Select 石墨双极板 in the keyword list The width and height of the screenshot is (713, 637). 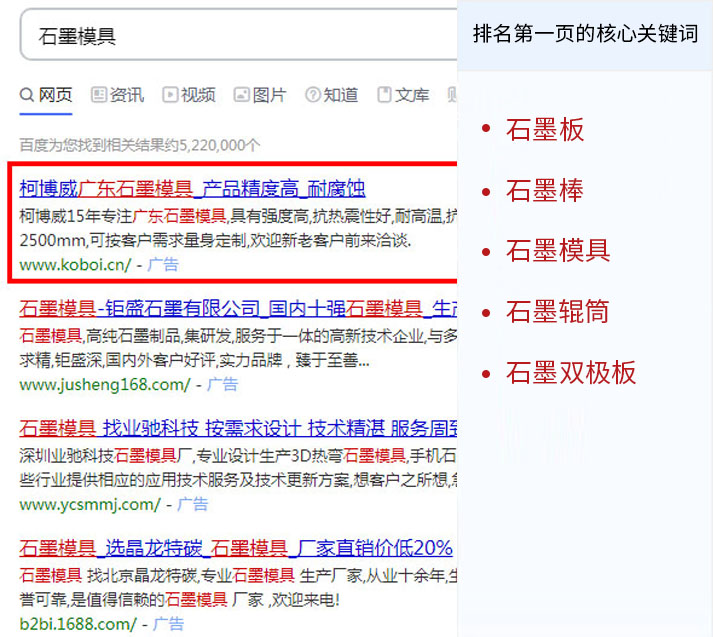pyautogui.click(x=571, y=373)
